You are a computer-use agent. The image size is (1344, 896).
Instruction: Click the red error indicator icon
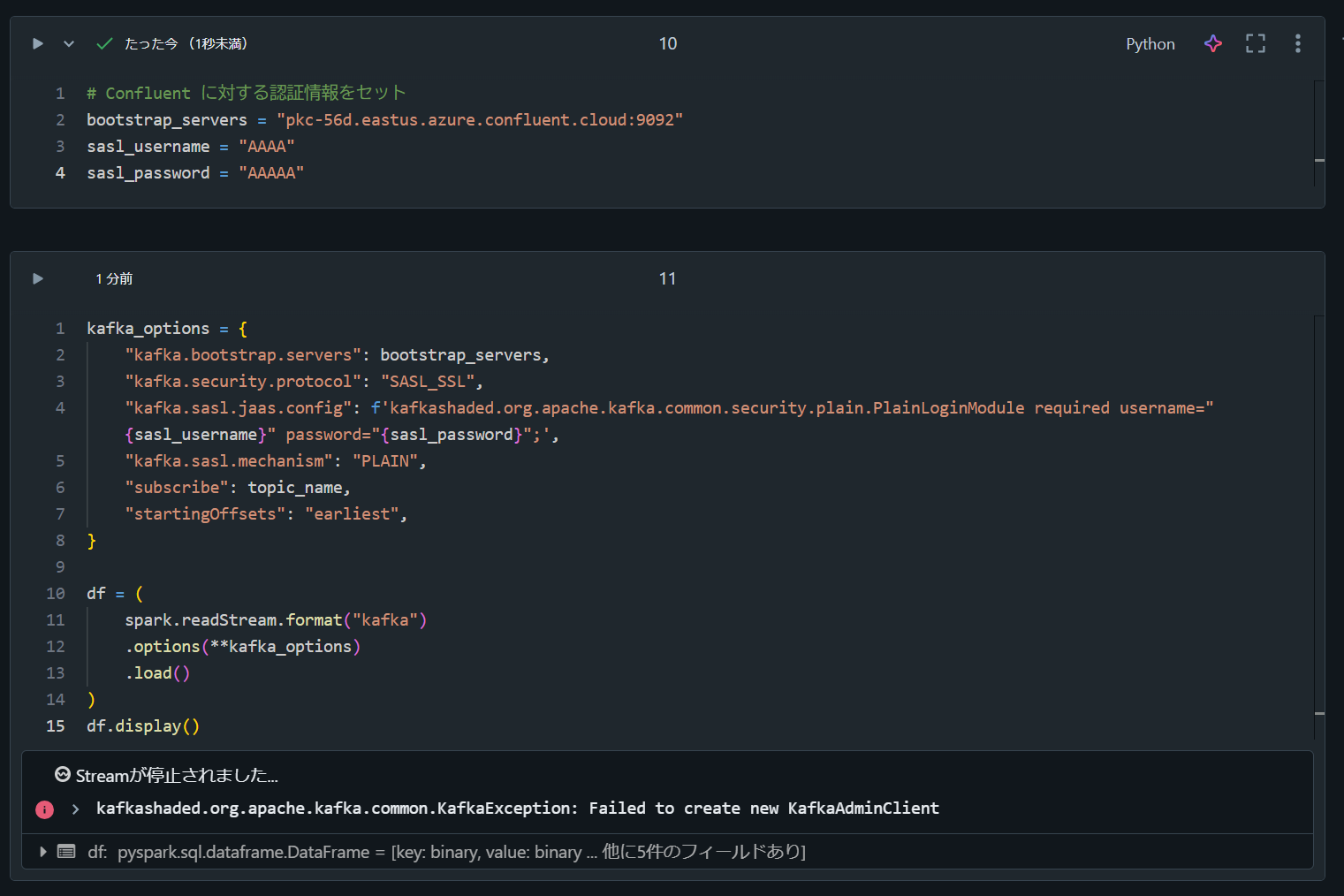[44, 809]
